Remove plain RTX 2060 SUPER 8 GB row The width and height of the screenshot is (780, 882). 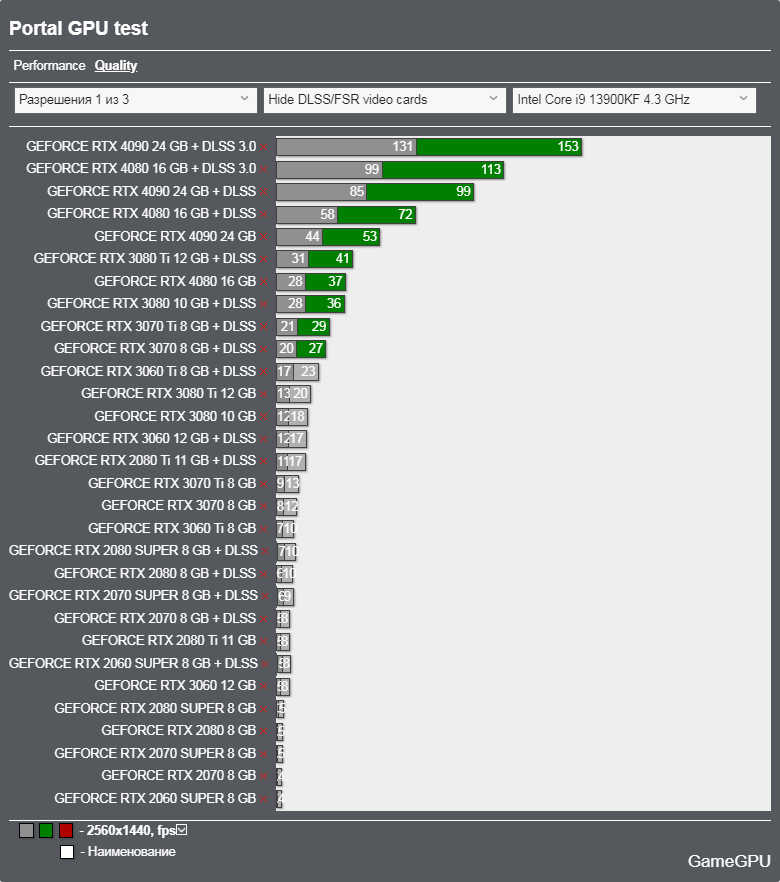point(264,799)
